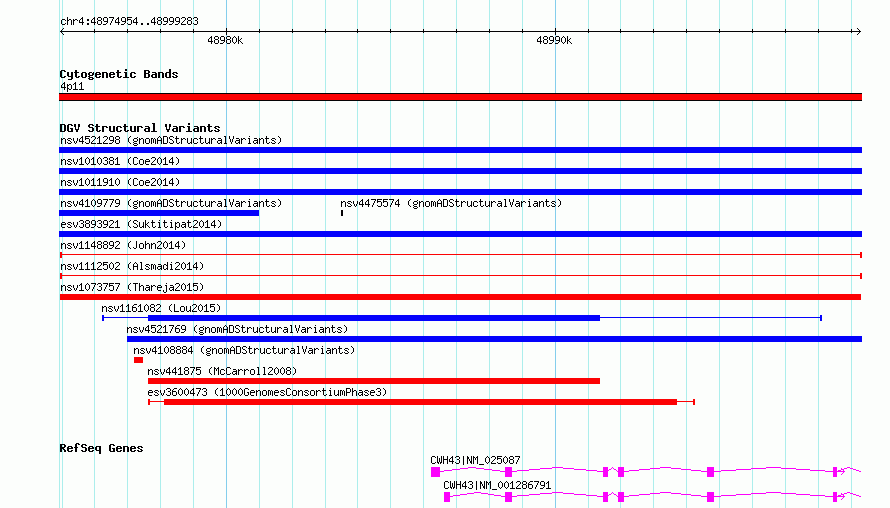
Task: Select the thin red nsv1148892 line
Action: coord(461,255)
